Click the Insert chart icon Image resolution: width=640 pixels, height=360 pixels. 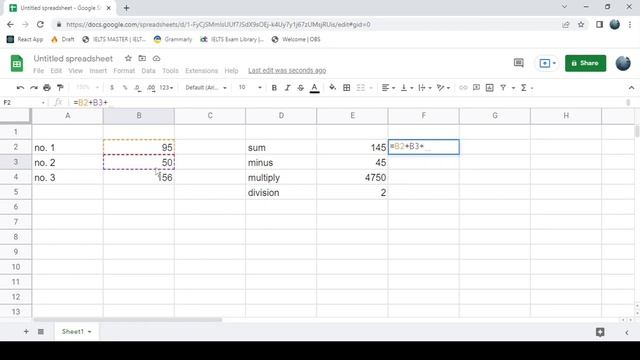(x=489, y=88)
